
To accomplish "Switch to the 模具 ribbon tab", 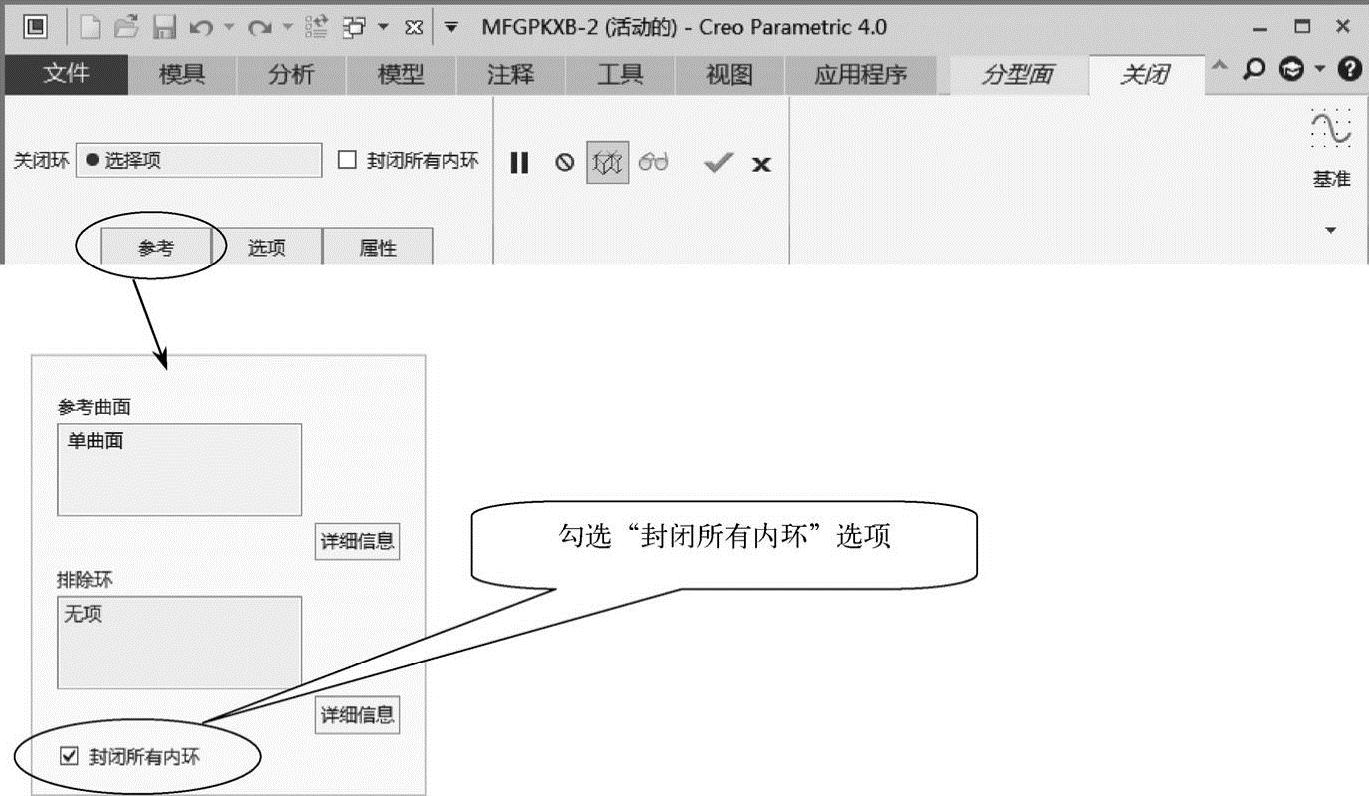I will 182,75.
